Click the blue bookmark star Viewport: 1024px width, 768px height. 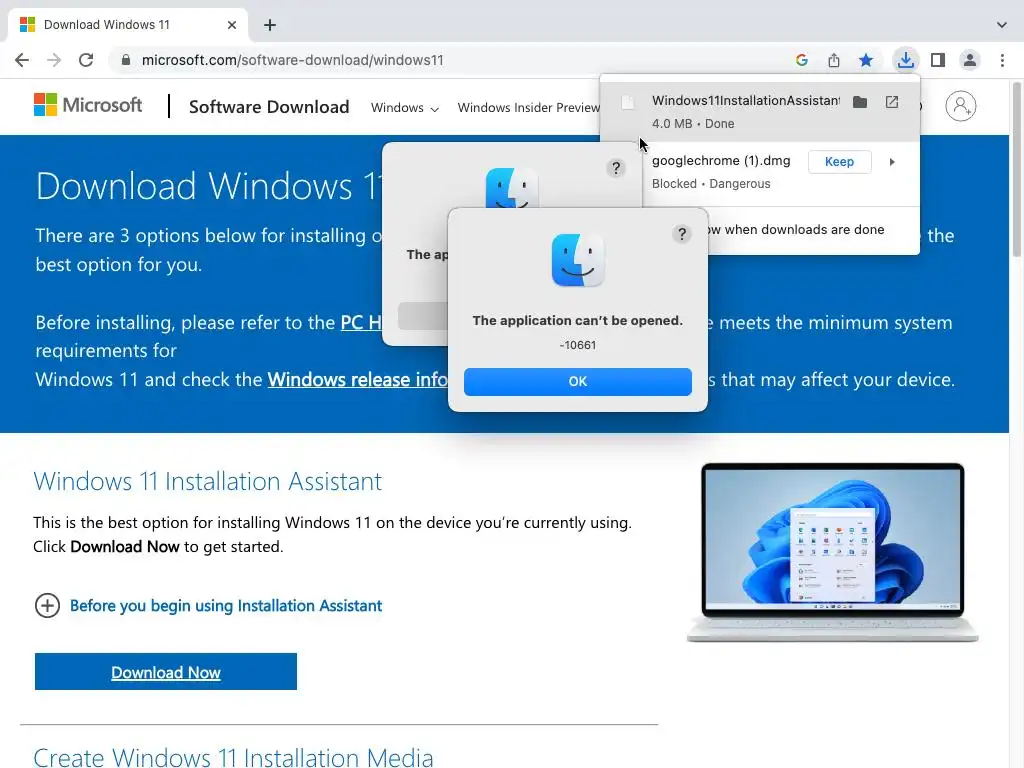pos(866,60)
